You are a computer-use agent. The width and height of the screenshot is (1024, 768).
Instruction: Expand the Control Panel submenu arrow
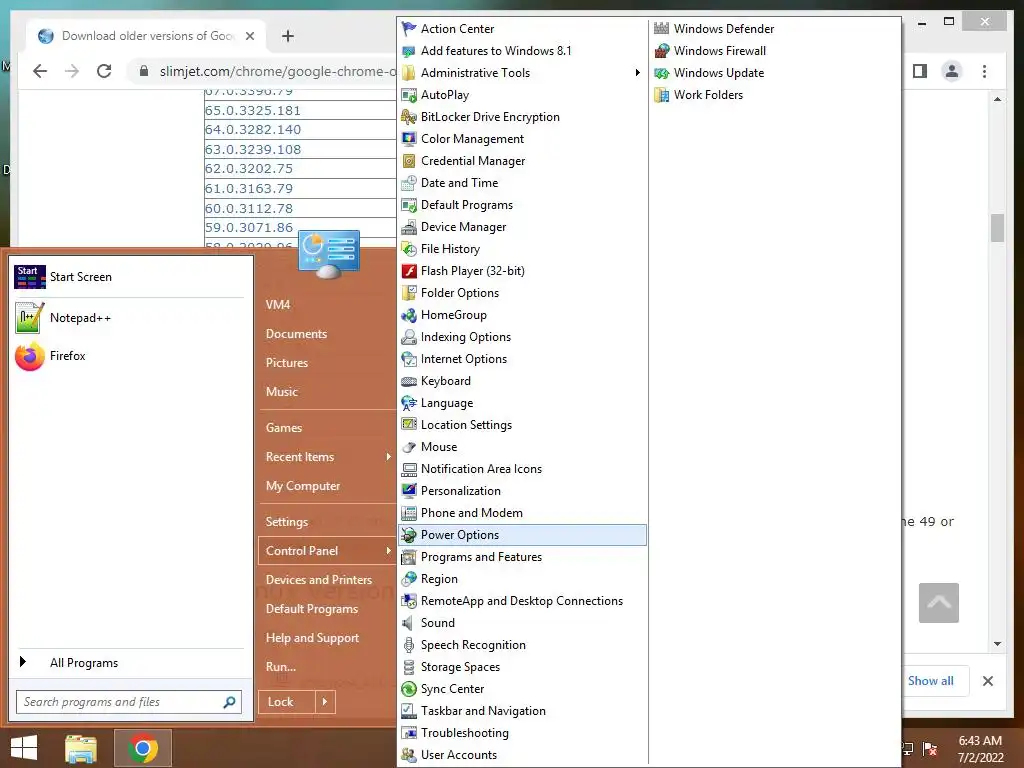pyautogui.click(x=389, y=551)
